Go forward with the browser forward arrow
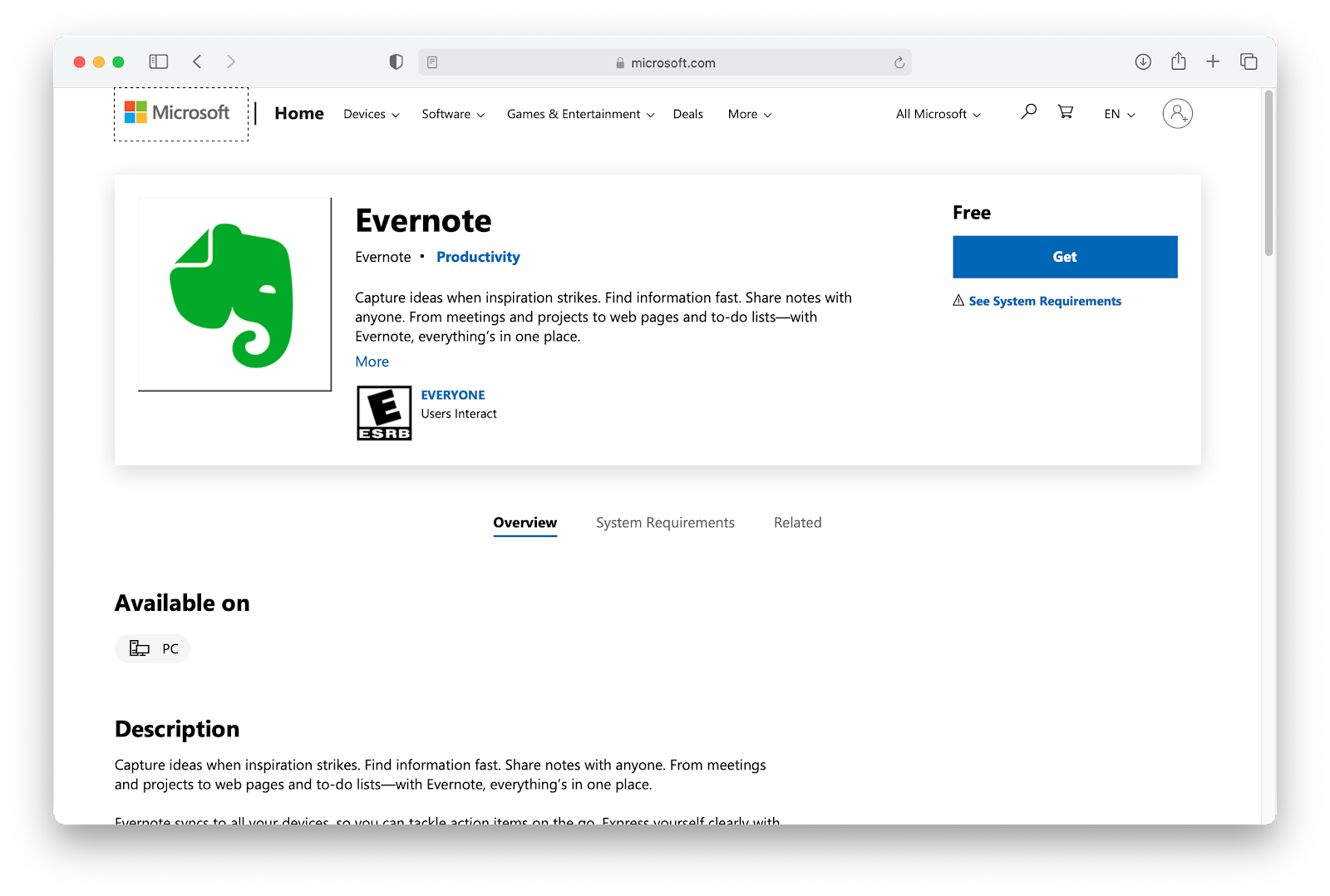Viewport: 1330px width, 896px height. [x=231, y=62]
